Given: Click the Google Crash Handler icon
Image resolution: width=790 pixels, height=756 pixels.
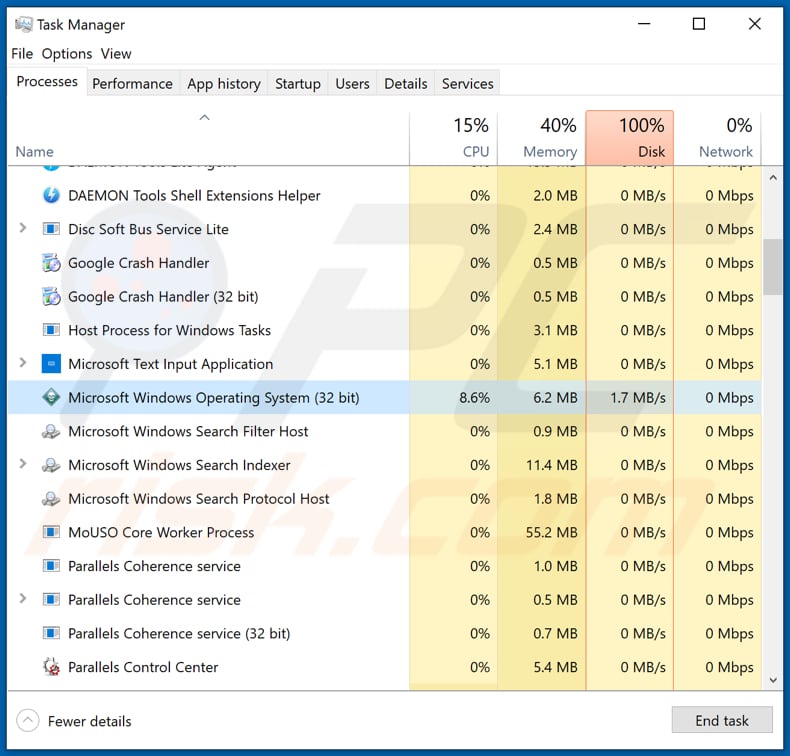Looking at the screenshot, I should pos(51,262).
